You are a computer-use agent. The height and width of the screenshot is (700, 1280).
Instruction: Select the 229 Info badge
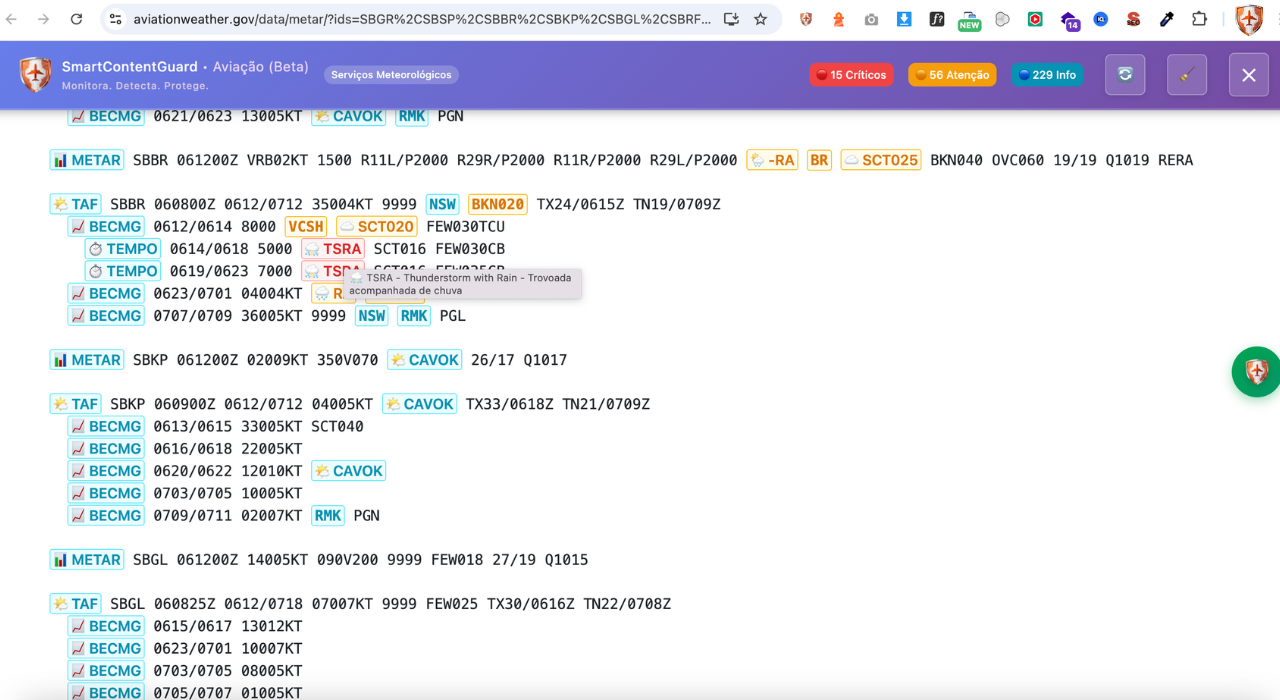(x=1047, y=75)
